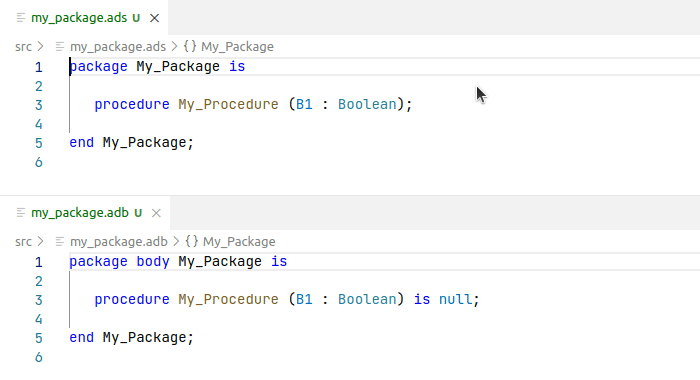Open my_package.adb breadcrumb item
This screenshot has width=700, height=380.
tap(119, 242)
